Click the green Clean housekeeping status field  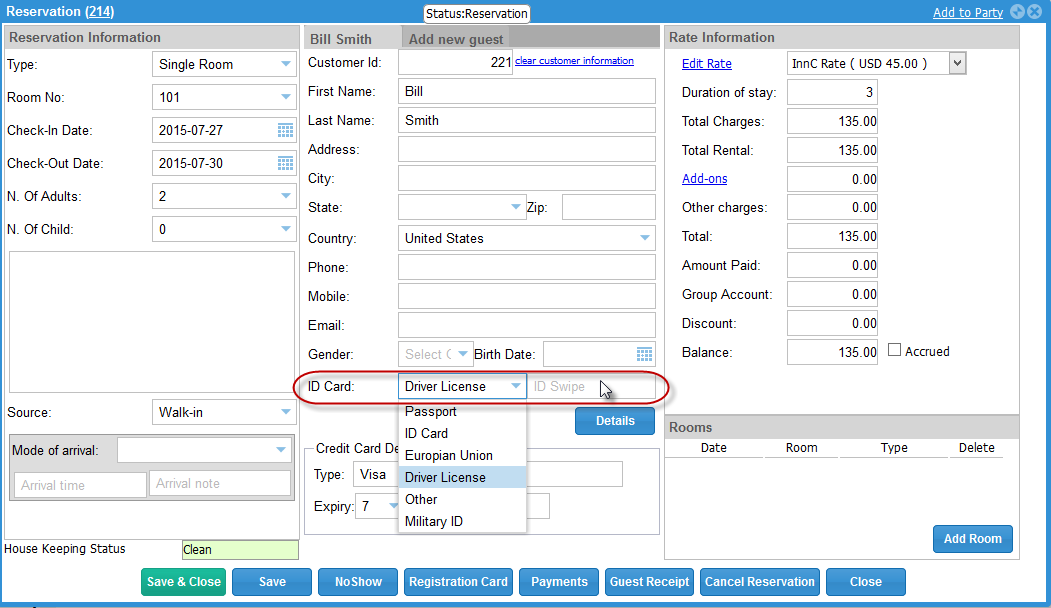(x=240, y=549)
